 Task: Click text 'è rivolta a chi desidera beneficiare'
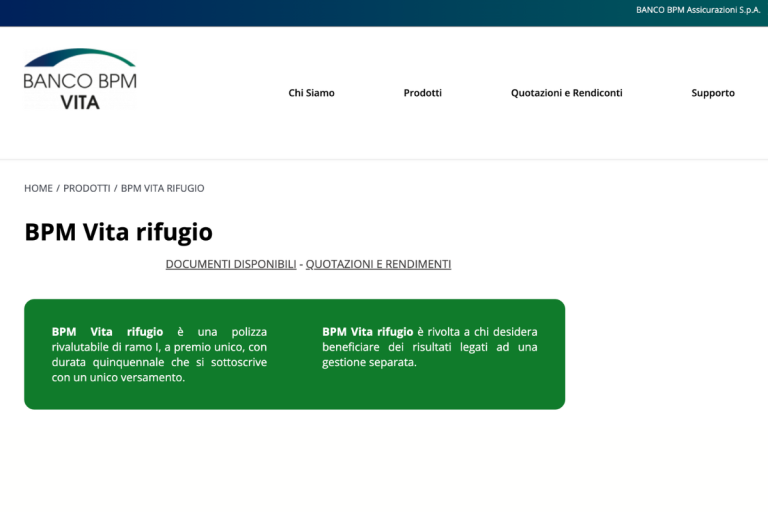point(430,339)
